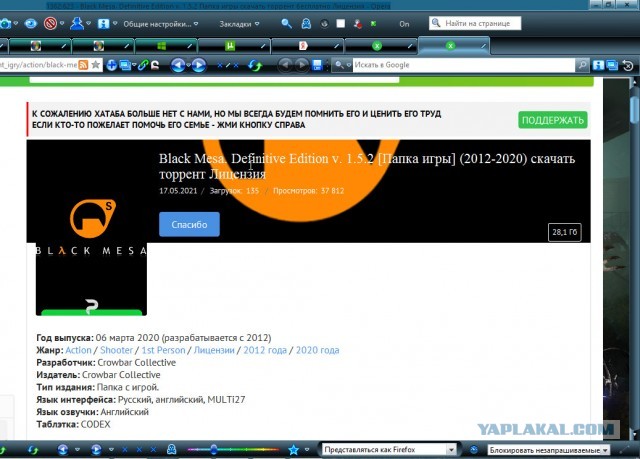Click the eye icon in top toolbar
Image resolution: width=640 pixels, height=459 pixels.
coord(30,24)
